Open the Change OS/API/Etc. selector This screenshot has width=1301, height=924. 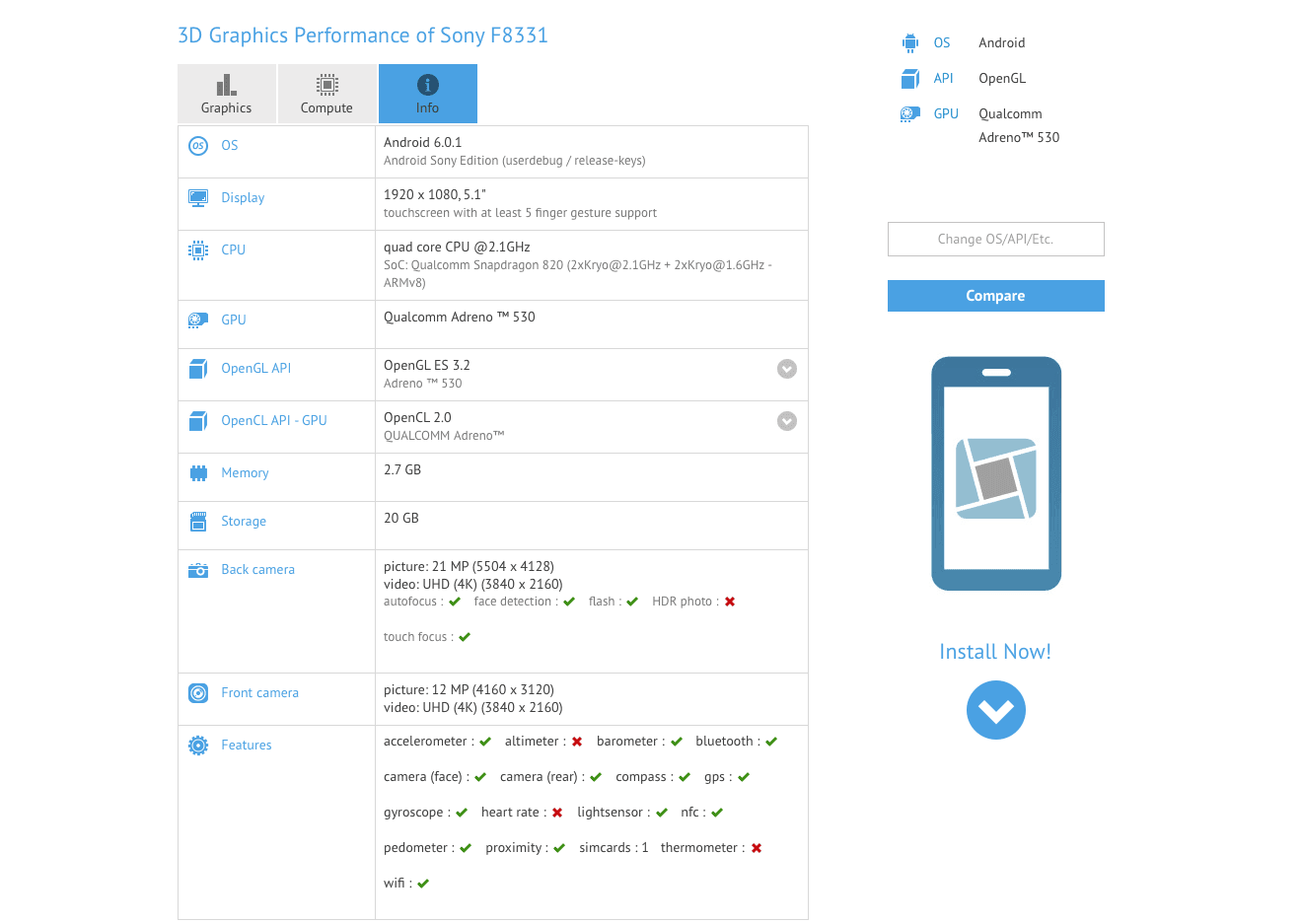[996, 240]
